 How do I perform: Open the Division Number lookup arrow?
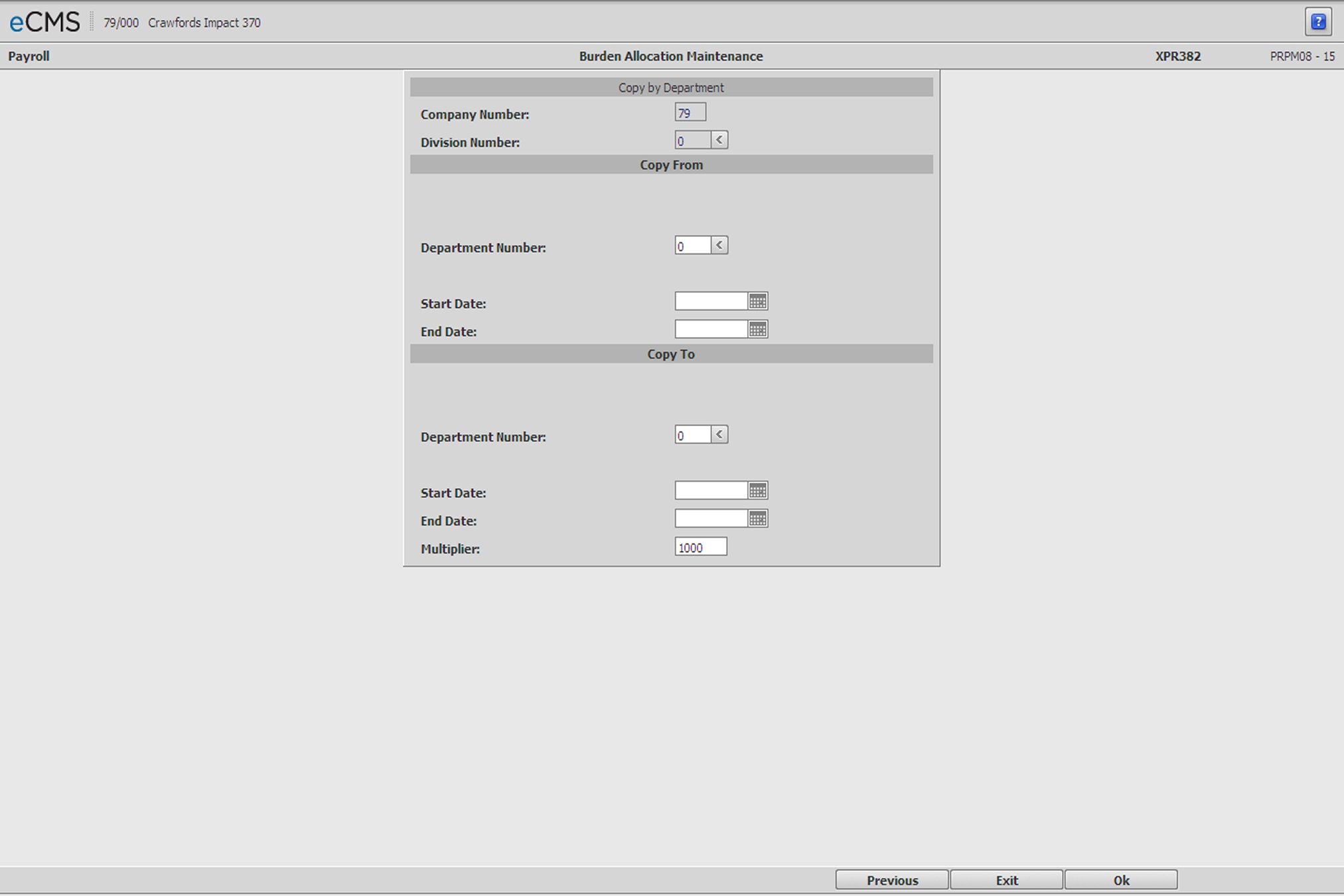(x=719, y=139)
